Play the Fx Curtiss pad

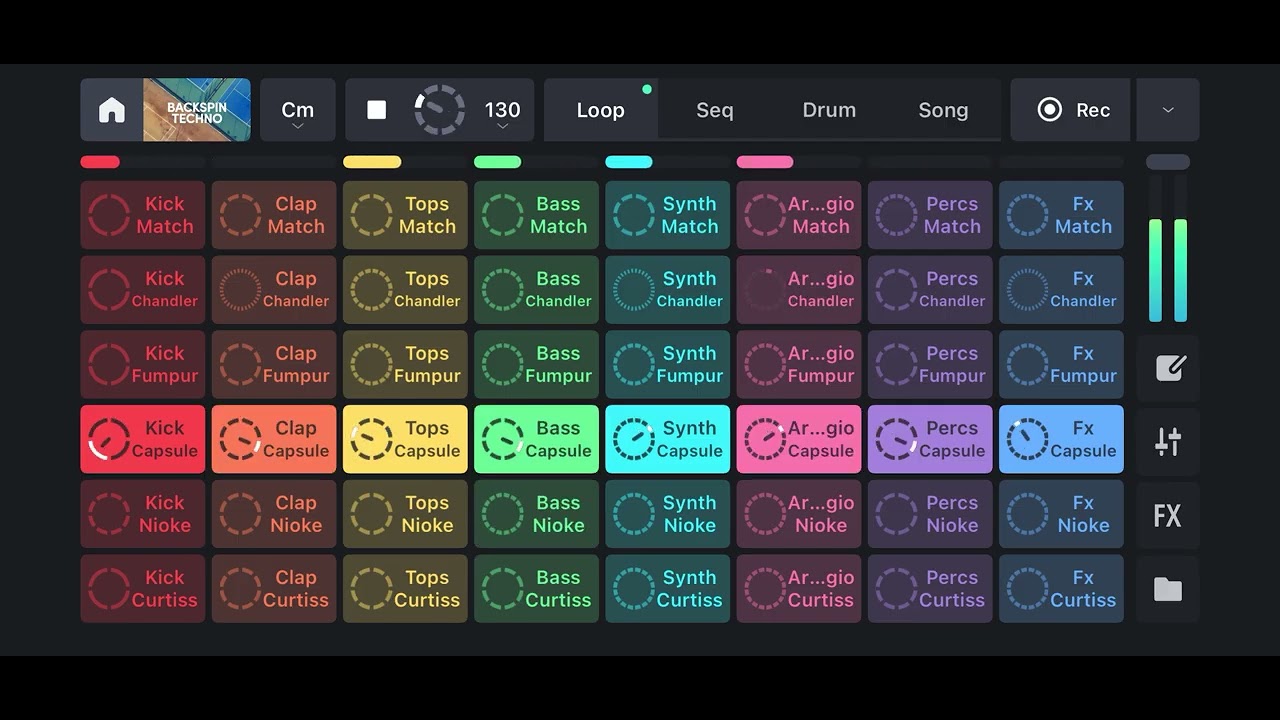1061,589
